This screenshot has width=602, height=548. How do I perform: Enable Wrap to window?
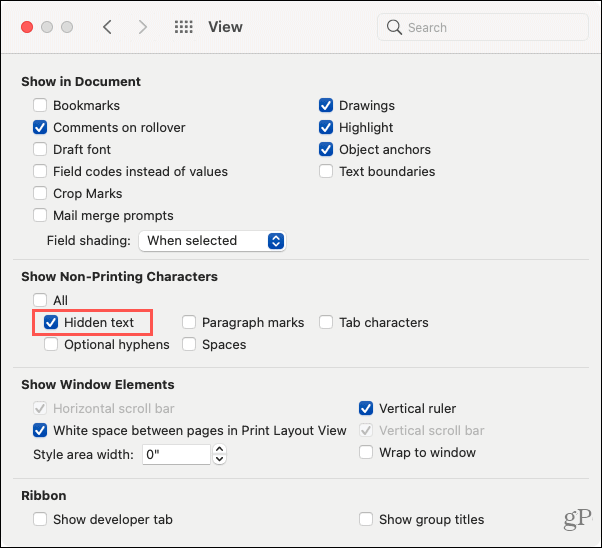(x=366, y=452)
